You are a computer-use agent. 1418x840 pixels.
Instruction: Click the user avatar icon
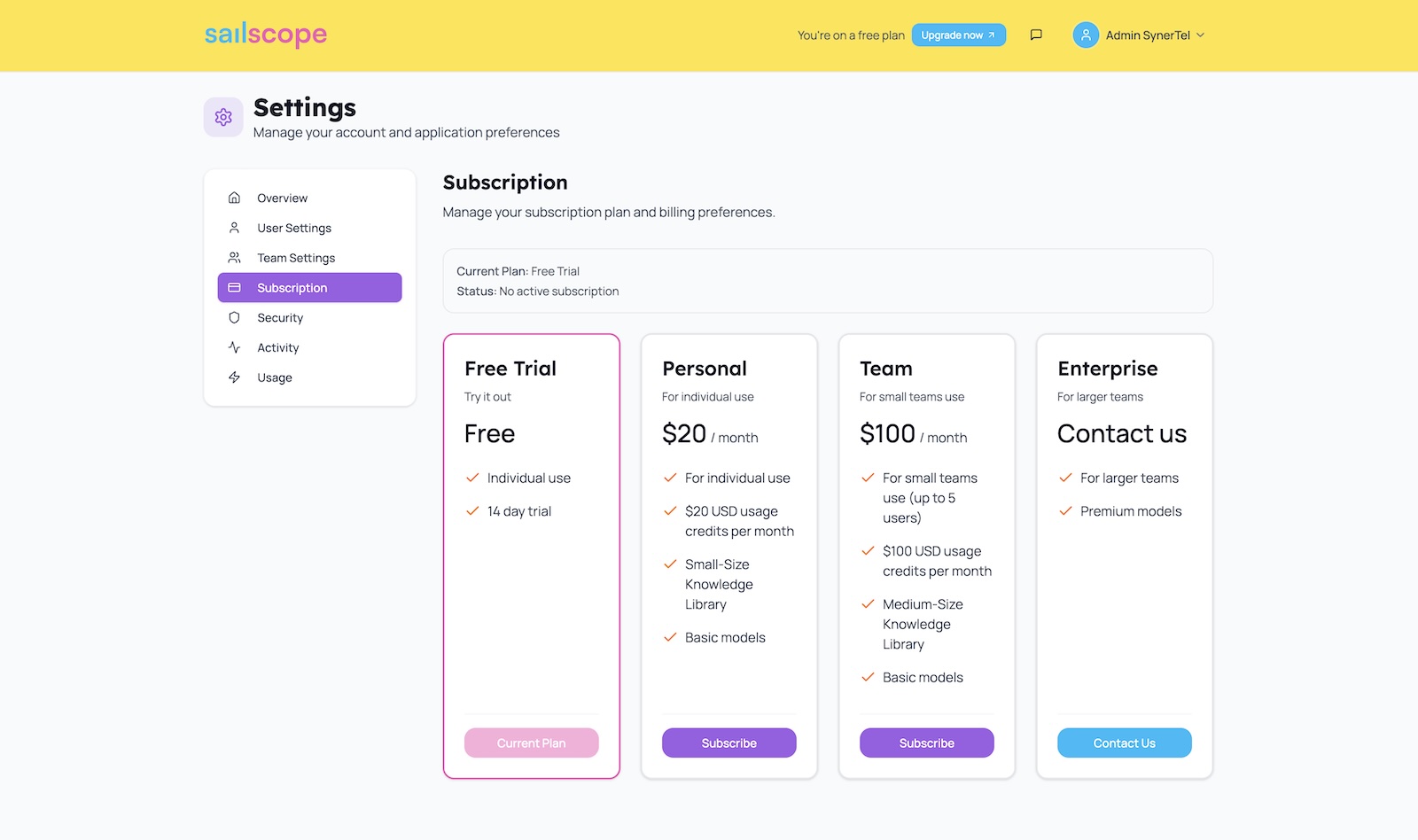tap(1086, 35)
